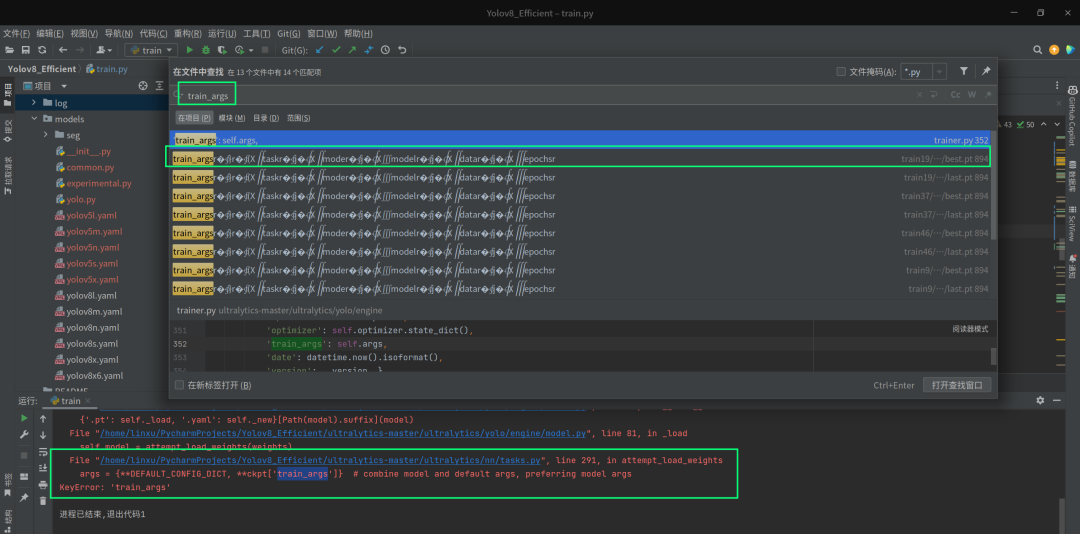The height and width of the screenshot is (534, 1080).
Task: Open the file mask *.py dropdown
Action: pyautogui.click(x=940, y=72)
